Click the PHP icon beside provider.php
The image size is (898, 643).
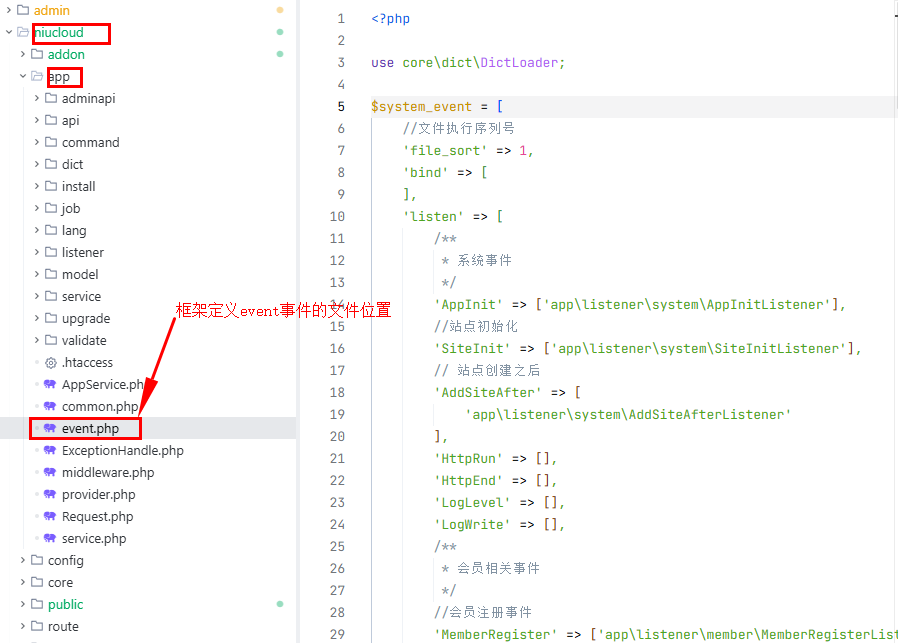coord(50,494)
